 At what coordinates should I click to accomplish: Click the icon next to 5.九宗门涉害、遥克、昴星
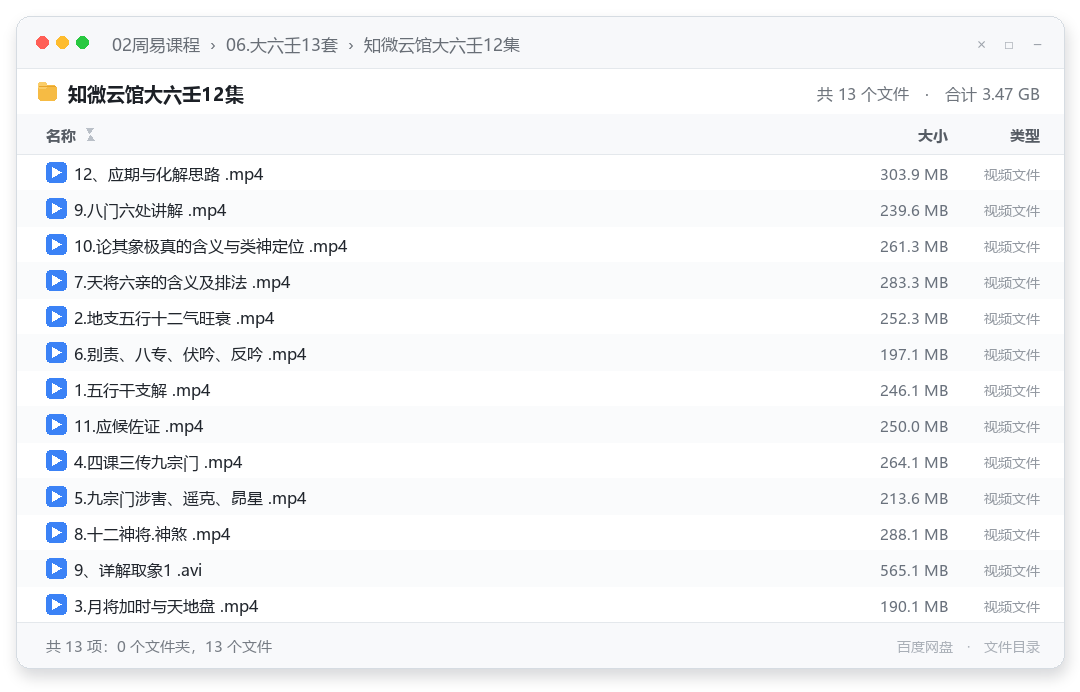[56, 496]
